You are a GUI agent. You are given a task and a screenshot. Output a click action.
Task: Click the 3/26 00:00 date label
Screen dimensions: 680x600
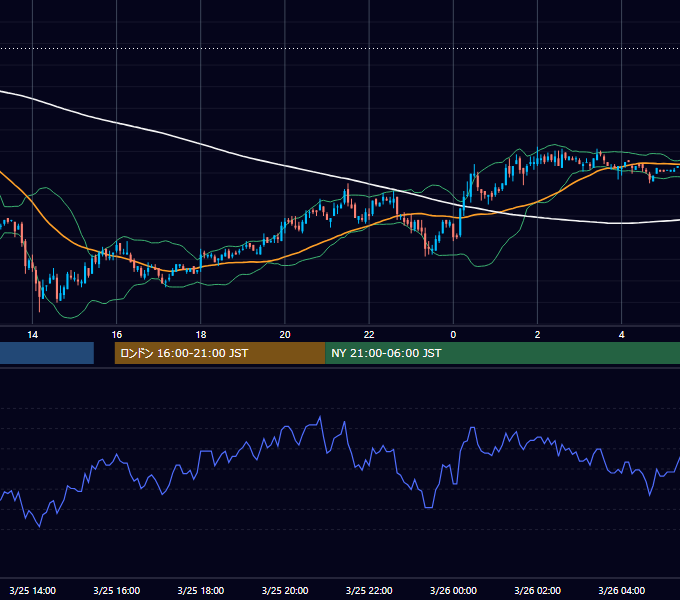point(453,590)
